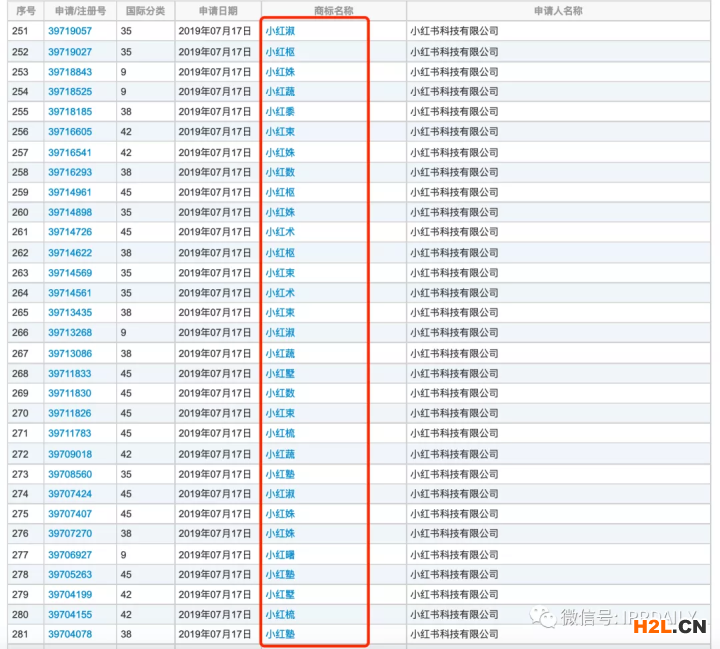Click the 国际分类 column header
Screen dimensions: 720x649
click(x=146, y=11)
